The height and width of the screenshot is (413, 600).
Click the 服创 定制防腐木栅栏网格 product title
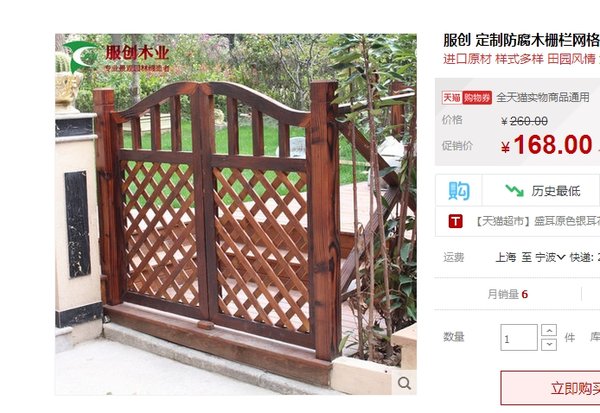pos(521,40)
